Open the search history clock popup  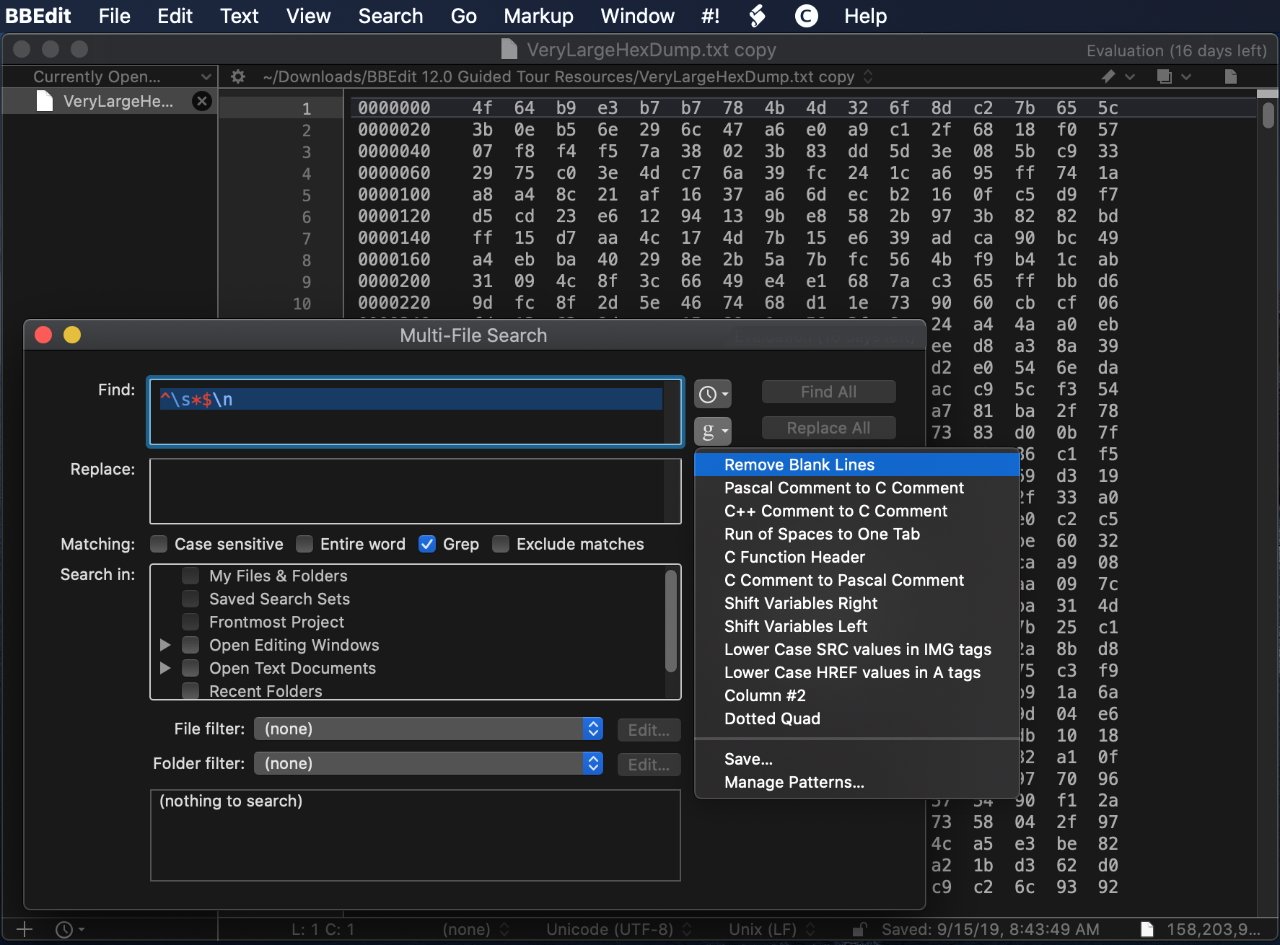point(713,394)
